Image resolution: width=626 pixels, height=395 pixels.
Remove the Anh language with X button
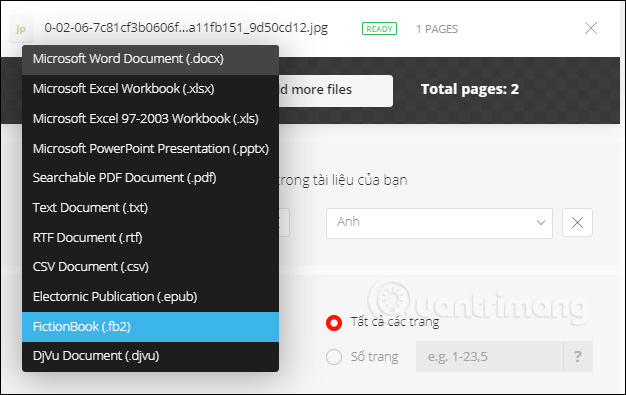pyautogui.click(x=577, y=223)
